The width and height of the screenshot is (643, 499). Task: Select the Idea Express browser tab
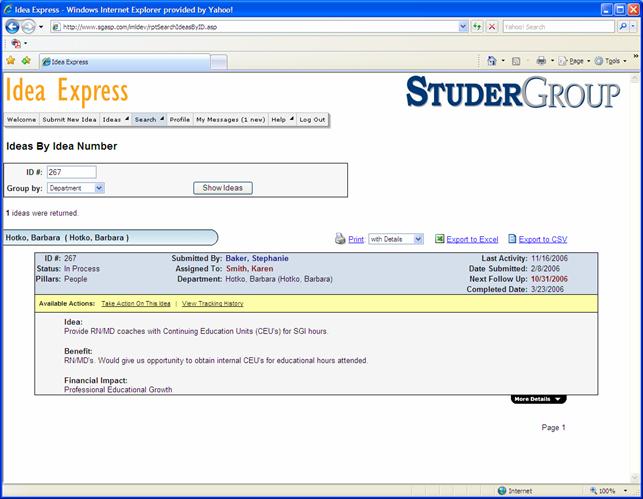click(124, 62)
